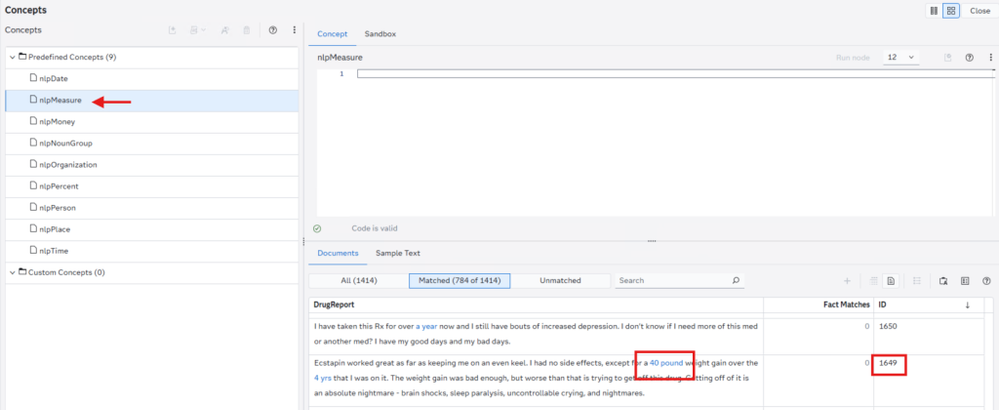Show Unmatched documents

coord(560,281)
